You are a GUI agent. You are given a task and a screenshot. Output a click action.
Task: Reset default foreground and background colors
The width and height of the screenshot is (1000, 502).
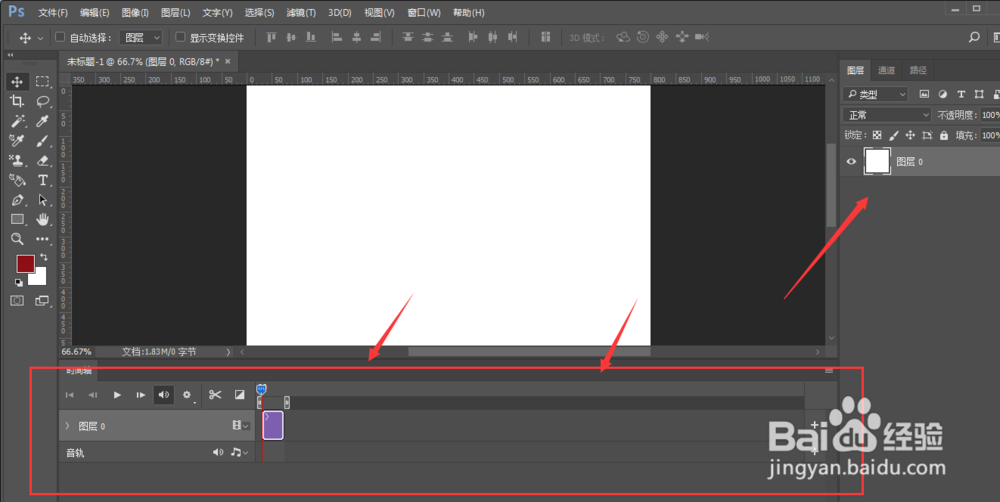click(x=18, y=283)
